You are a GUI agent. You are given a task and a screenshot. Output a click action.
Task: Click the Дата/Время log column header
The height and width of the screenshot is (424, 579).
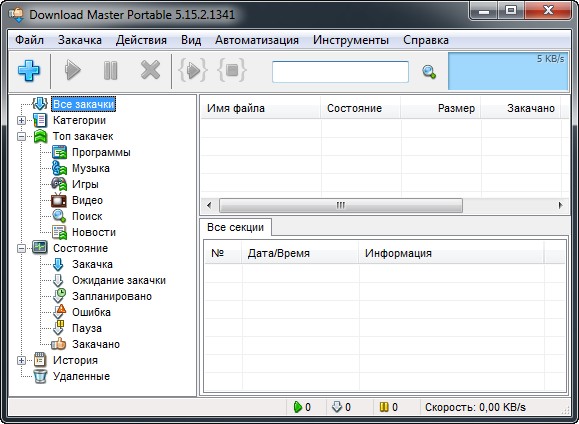(x=300, y=253)
